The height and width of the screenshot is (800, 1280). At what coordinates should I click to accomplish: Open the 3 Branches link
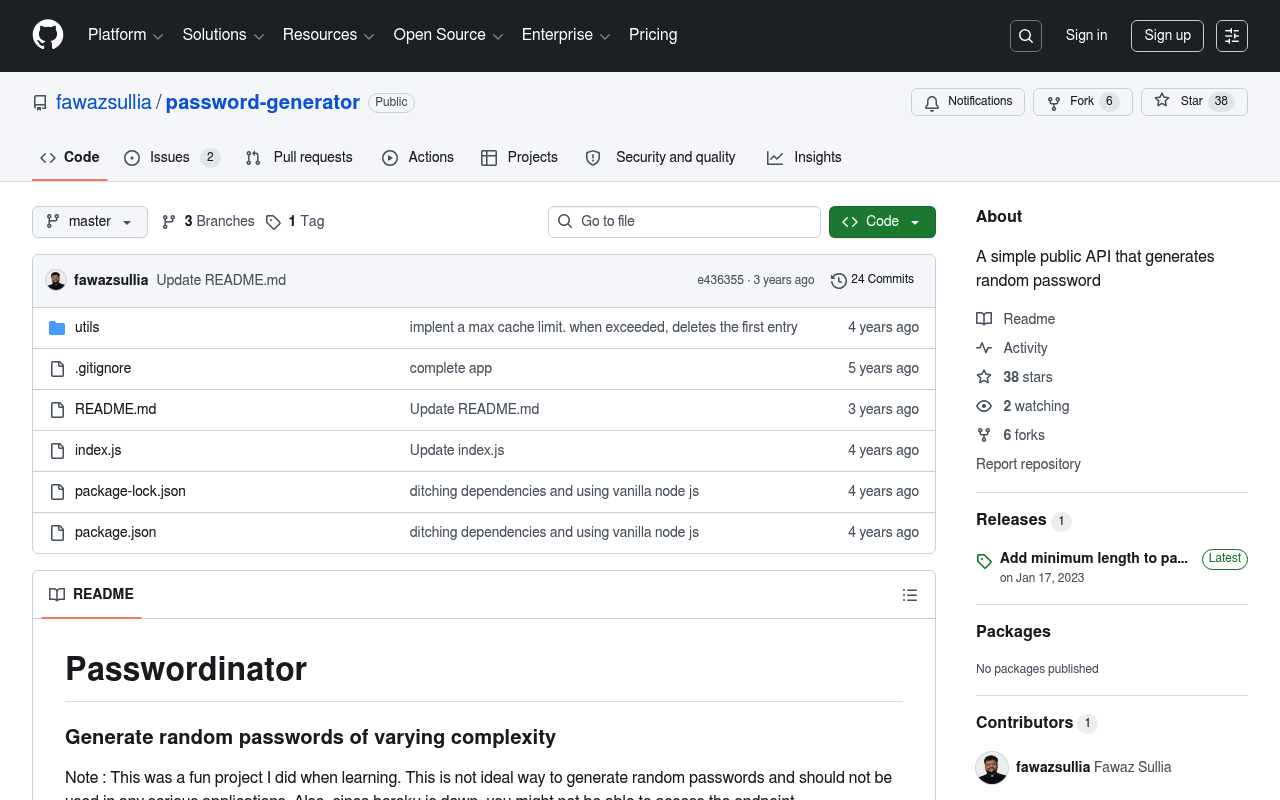tap(208, 222)
